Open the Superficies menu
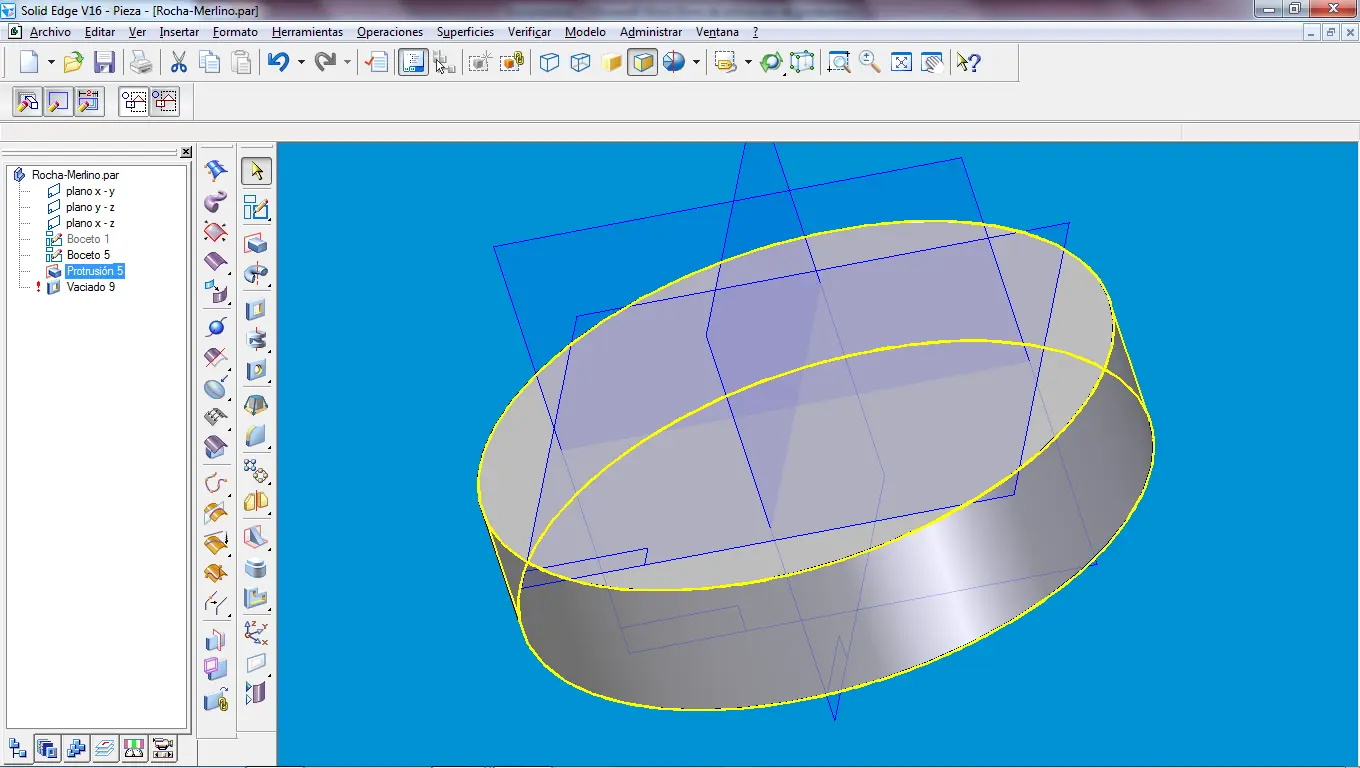This screenshot has height=768, width=1360. (465, 32)
